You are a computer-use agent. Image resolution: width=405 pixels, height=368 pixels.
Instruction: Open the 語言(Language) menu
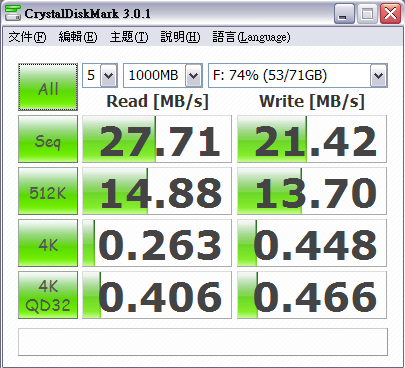pyautogui.click(x=251, y=37)
